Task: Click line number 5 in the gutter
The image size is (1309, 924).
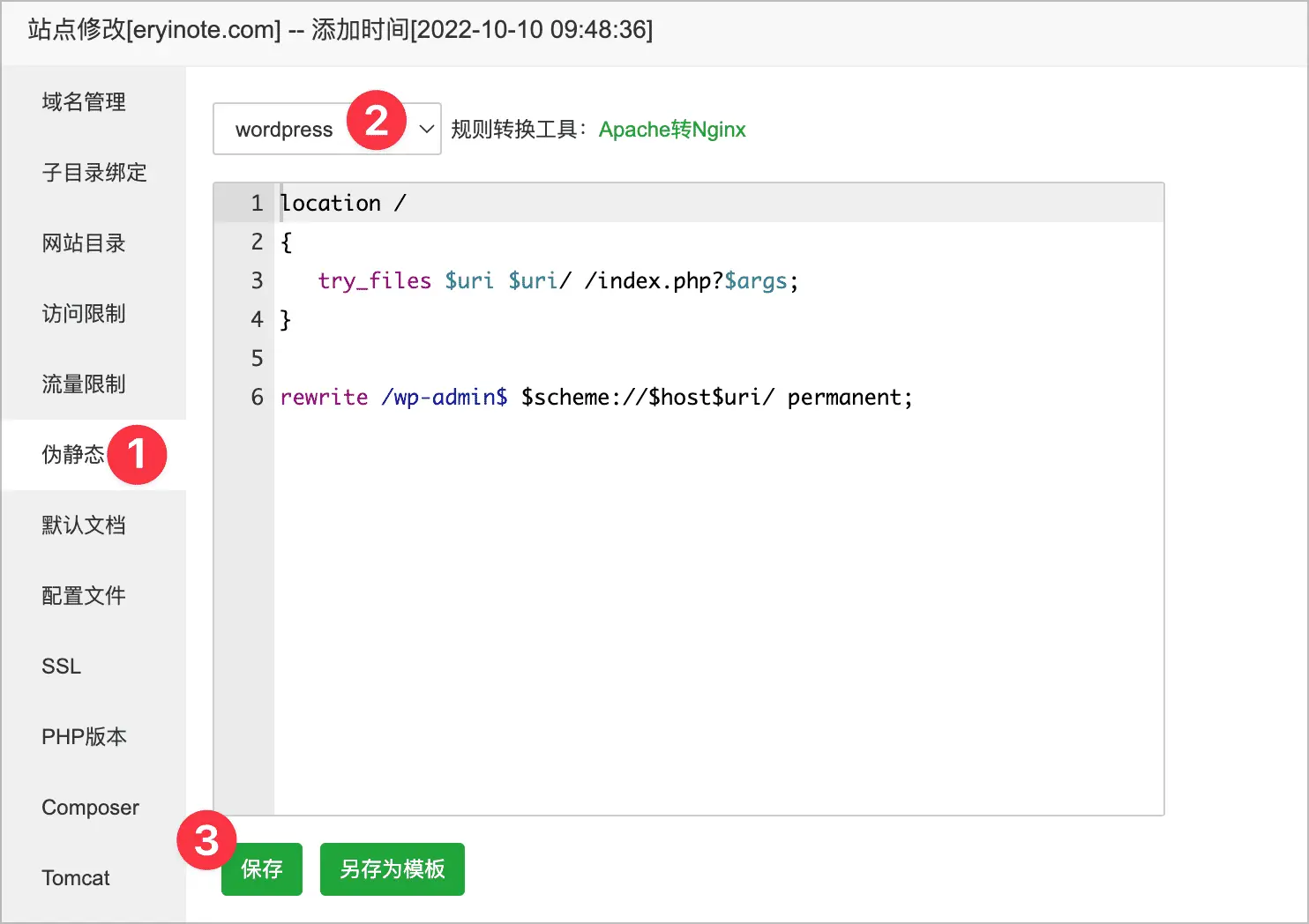Action: (257, 358)
